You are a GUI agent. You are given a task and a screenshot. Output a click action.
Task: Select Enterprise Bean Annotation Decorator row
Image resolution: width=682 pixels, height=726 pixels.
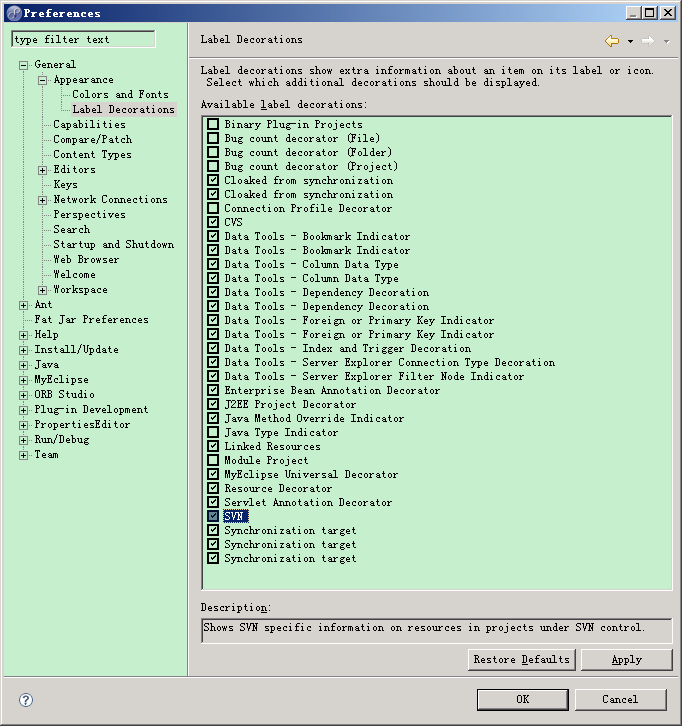click(332, 390)
